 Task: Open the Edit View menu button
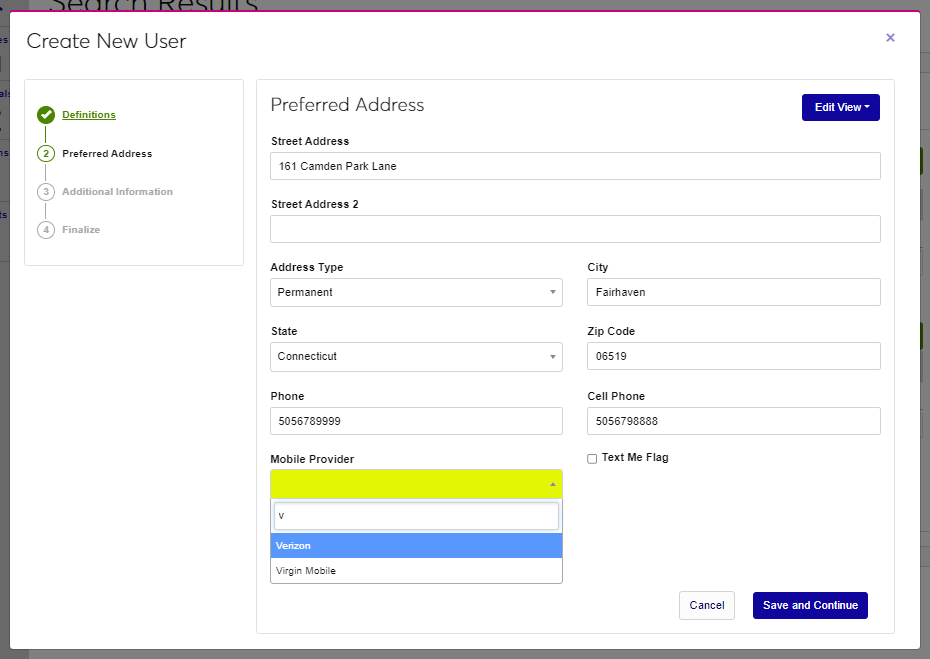tap(840, 107)
